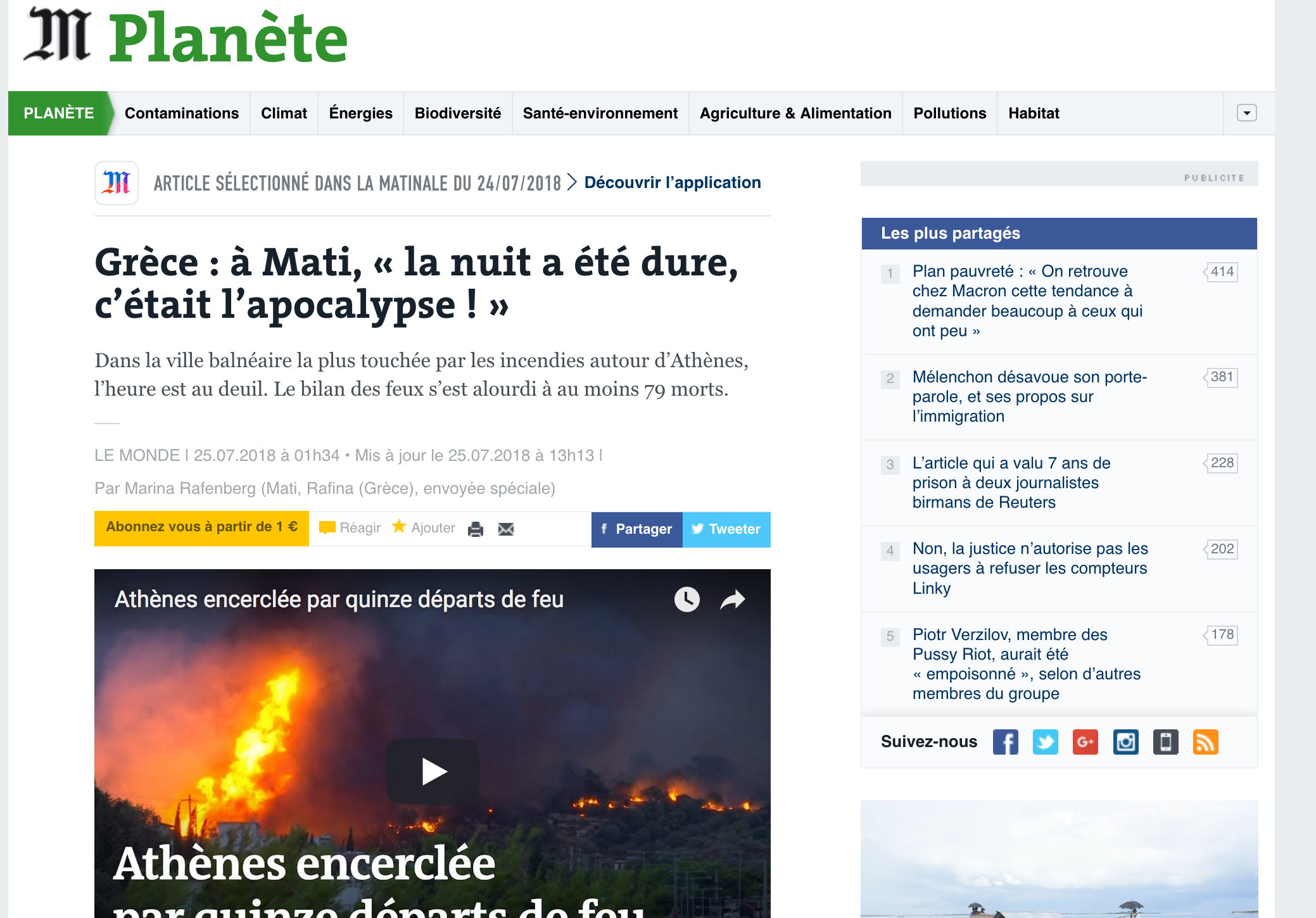This screenshot has width=1316, height=918.
Task: Follow the Découvrir l'application link
Action: pyautogui.click(x=673, y=182)
